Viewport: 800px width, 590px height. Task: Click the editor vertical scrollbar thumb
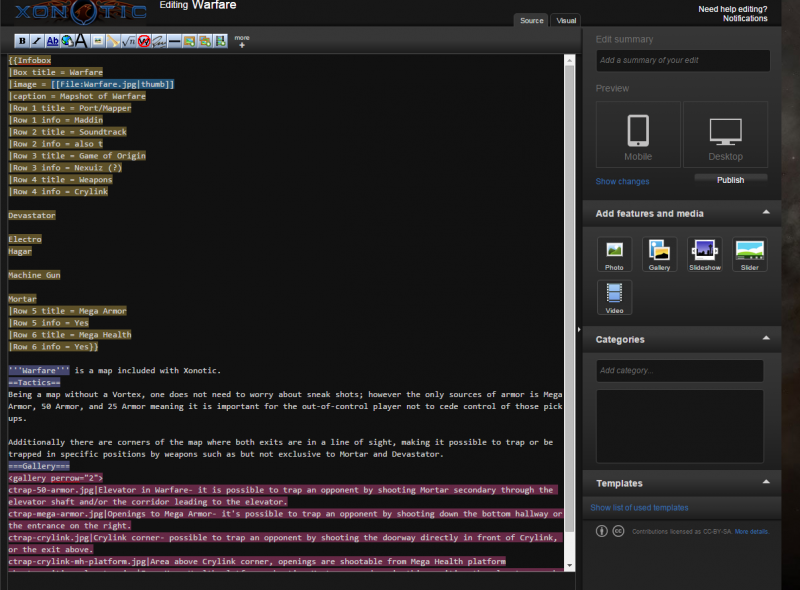pos(569,299)
